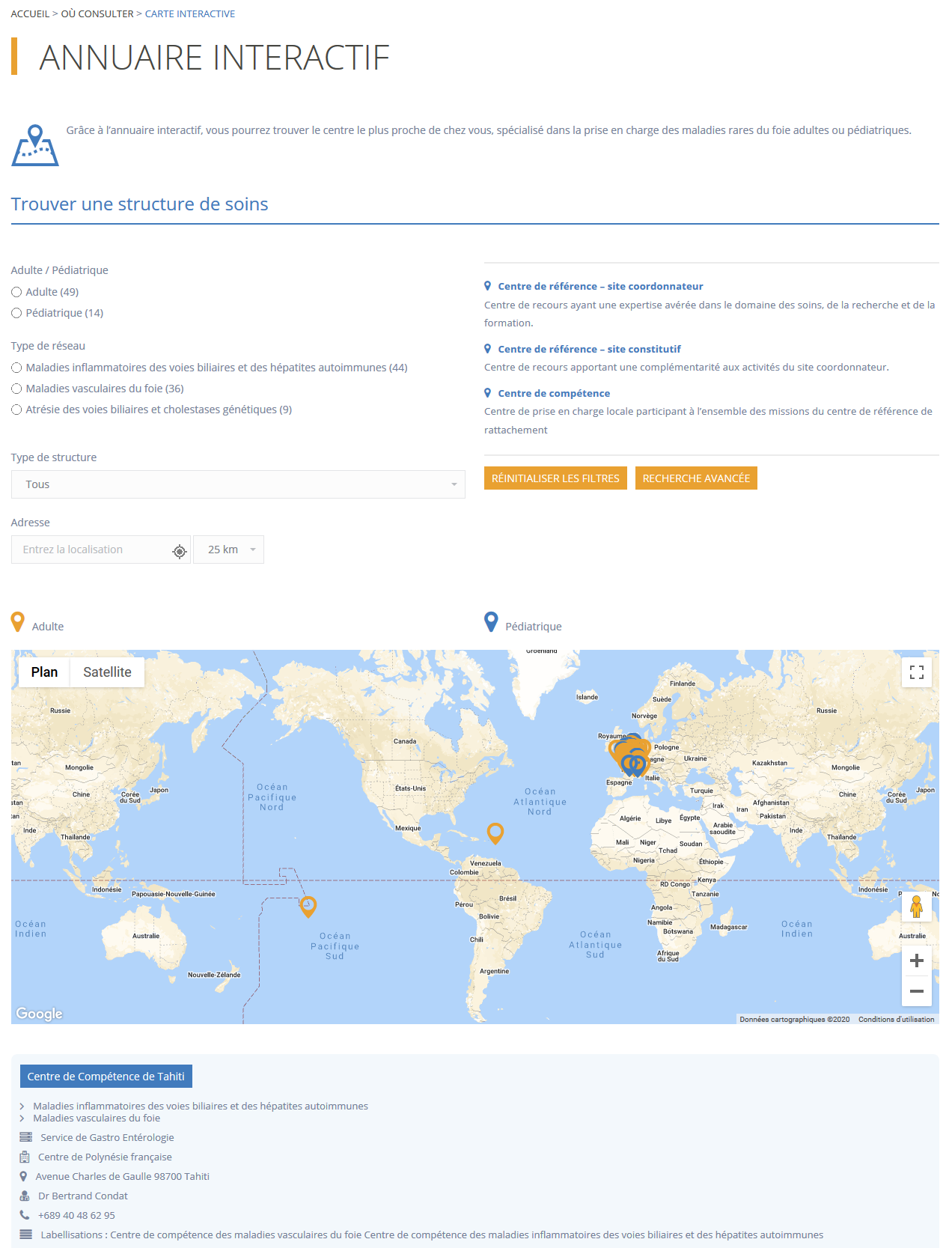Click the interactive map icon beside the intro text
Image resolution: width=952 pixels, height=1248 pixels.
[35, 145]
